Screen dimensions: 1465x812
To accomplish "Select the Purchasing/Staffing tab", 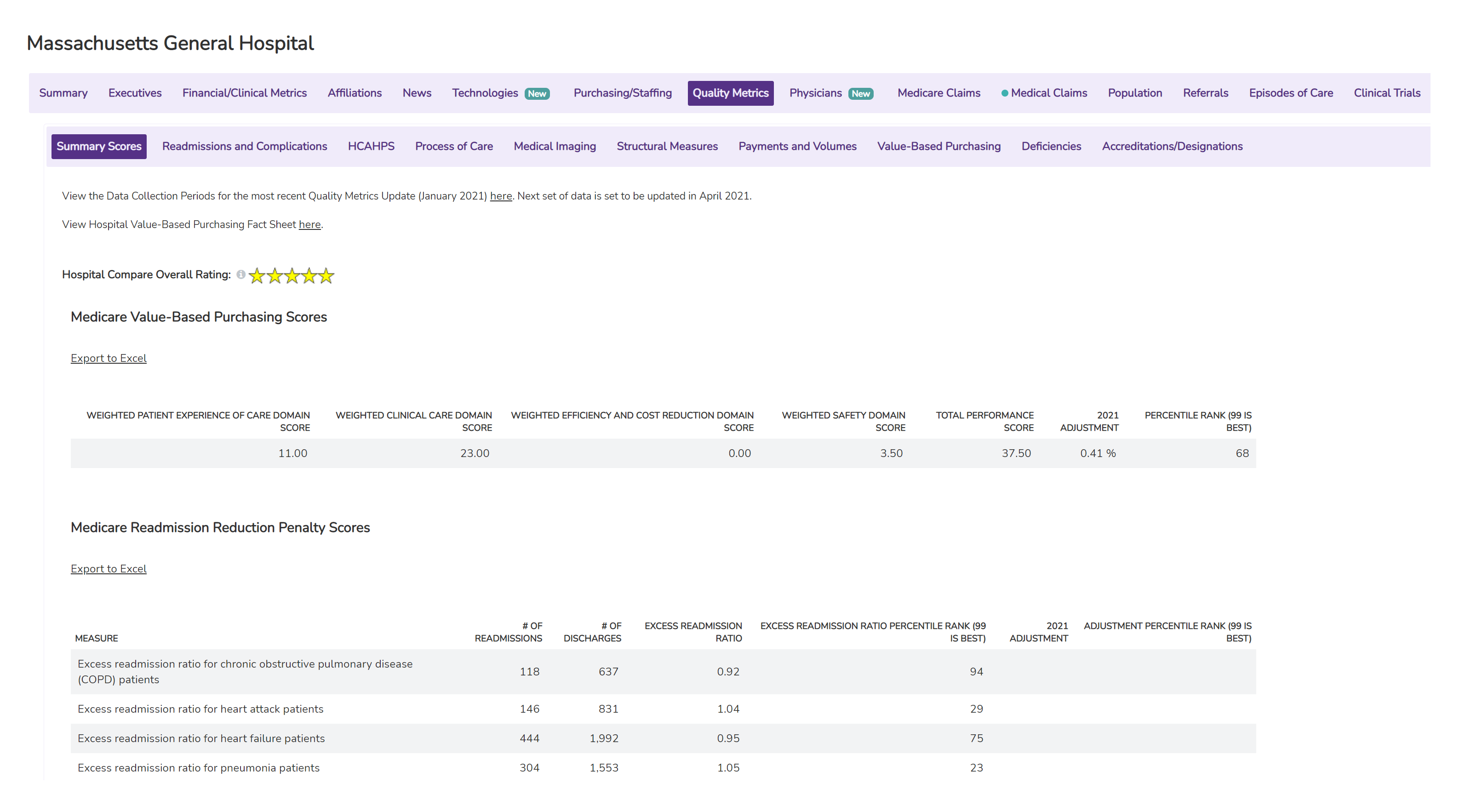I will pyautogui.click(x=622, y=93).
